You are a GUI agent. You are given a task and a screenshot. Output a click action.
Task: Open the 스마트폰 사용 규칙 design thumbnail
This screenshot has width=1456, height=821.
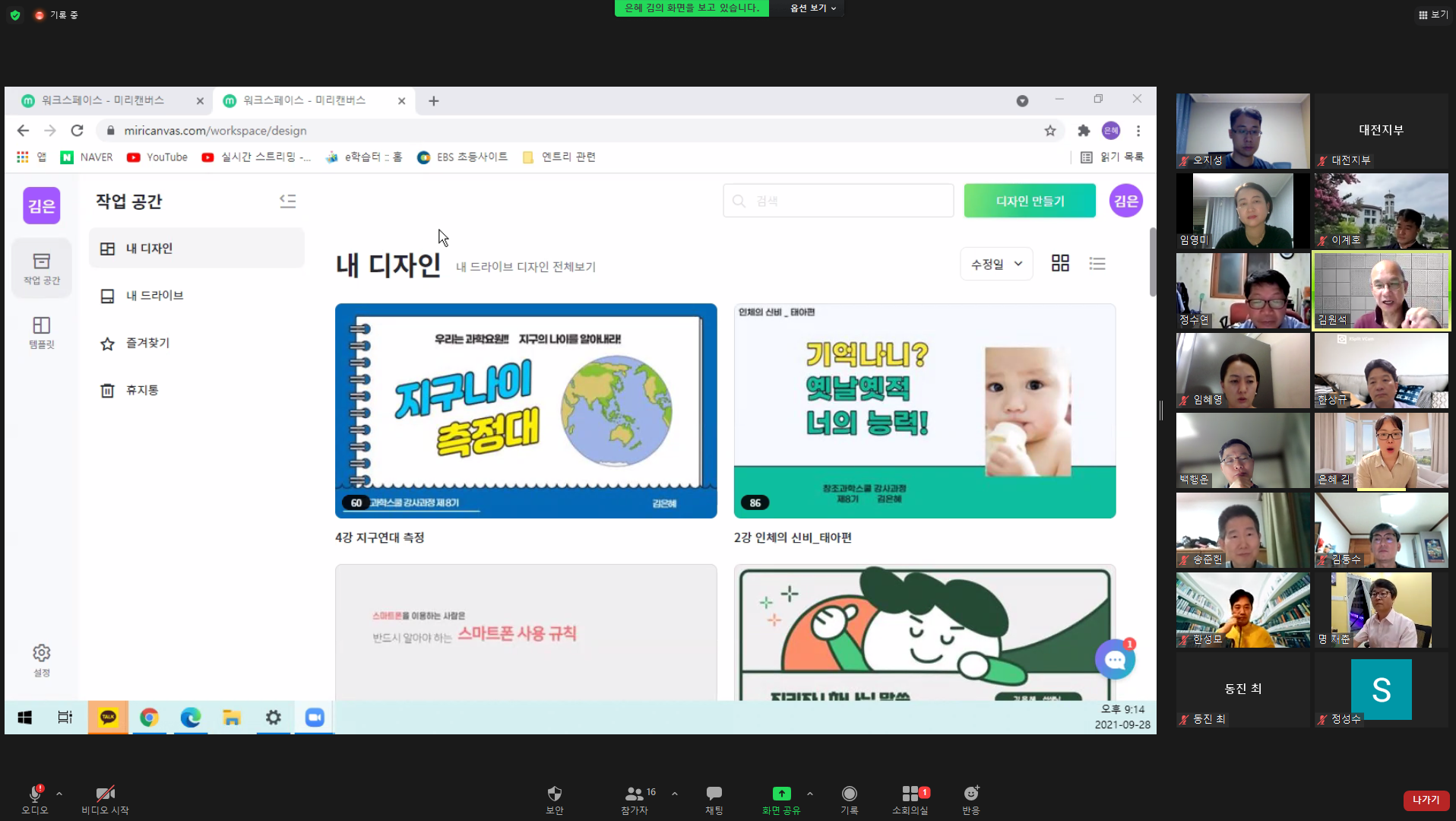(526, 632)
